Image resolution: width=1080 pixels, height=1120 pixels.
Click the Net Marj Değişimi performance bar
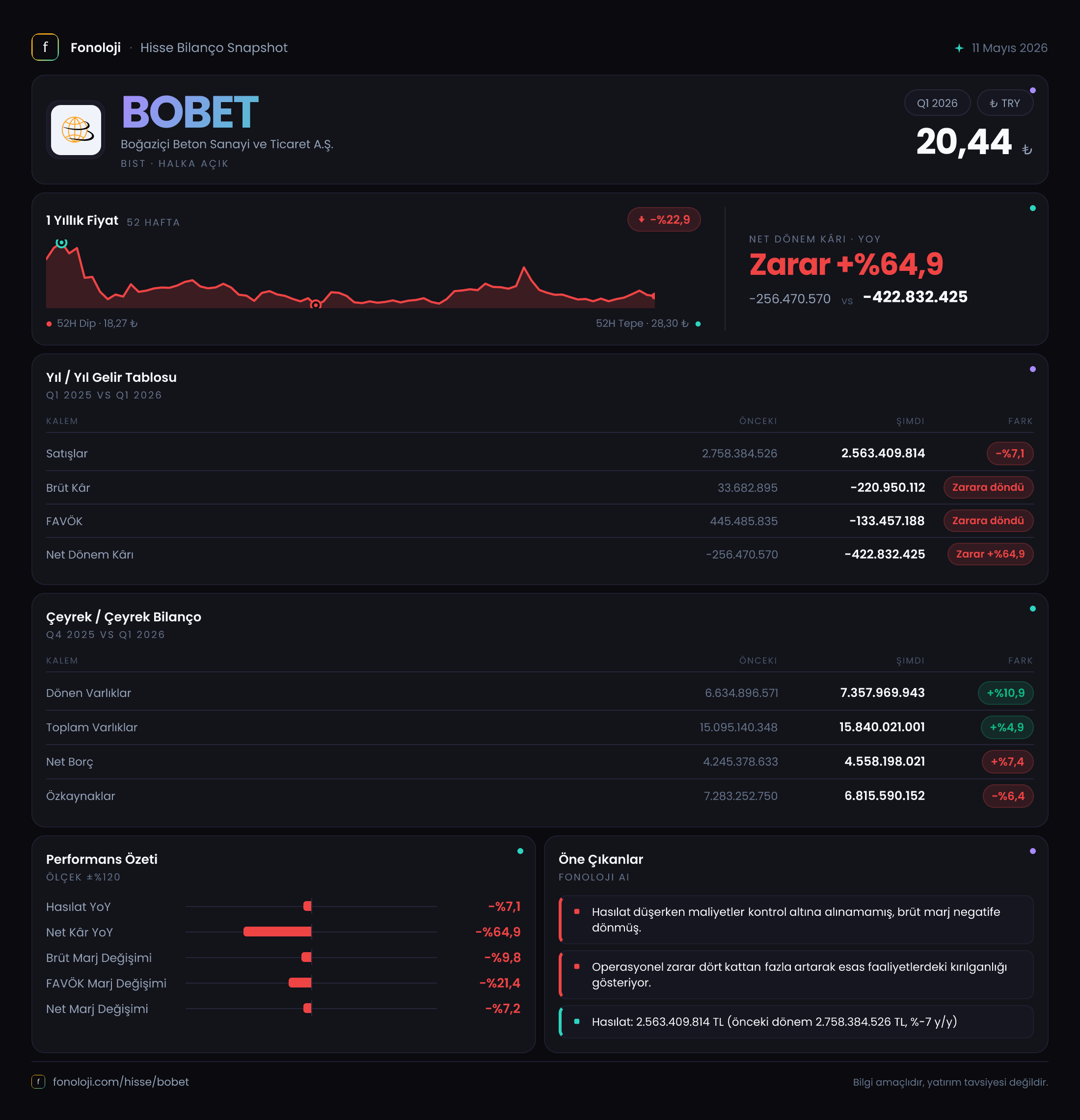coord(307,1008)
